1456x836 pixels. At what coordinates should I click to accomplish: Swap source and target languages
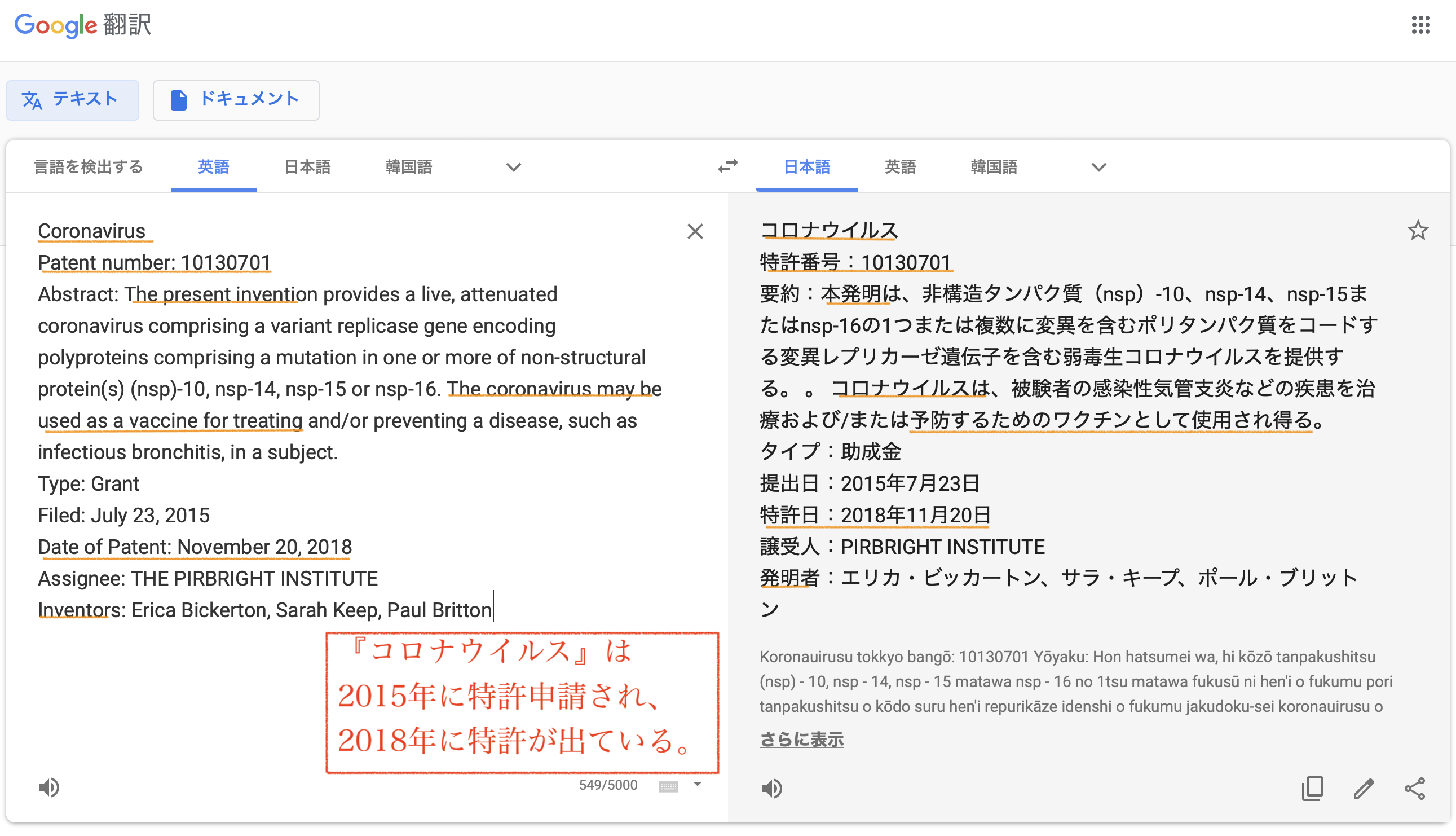pos(727,166)
